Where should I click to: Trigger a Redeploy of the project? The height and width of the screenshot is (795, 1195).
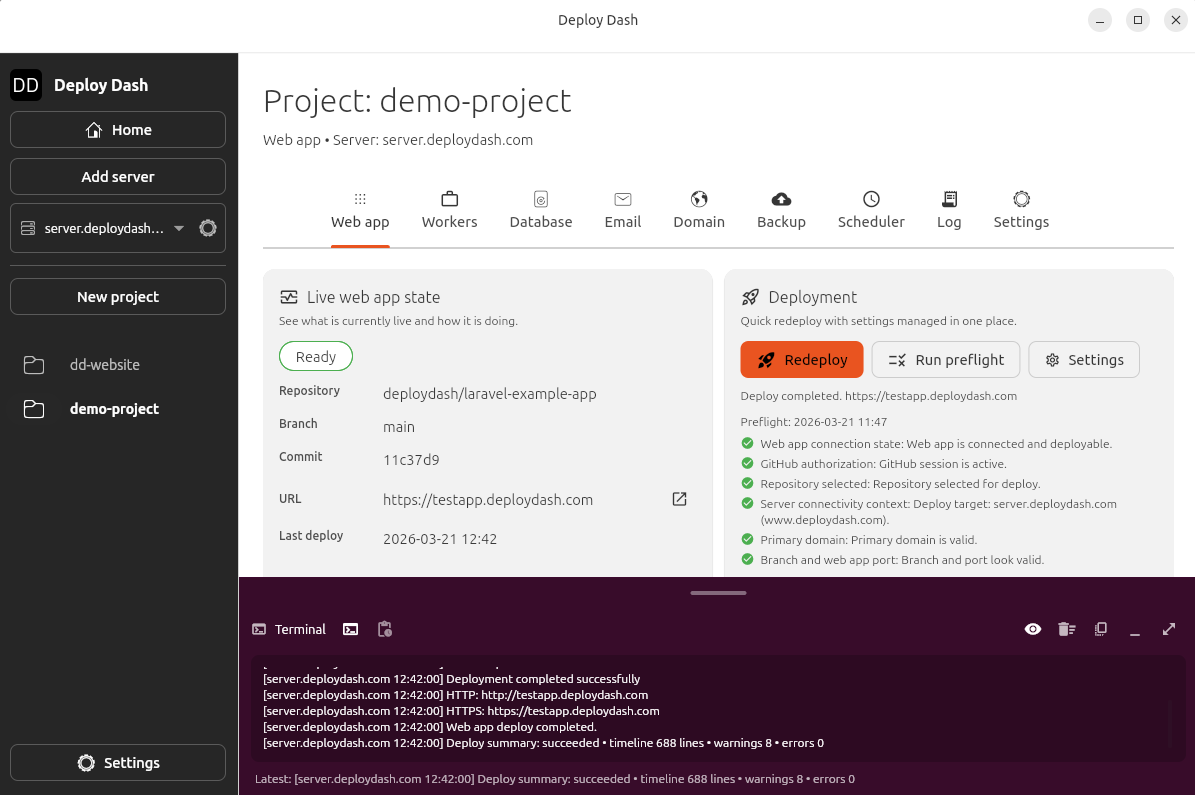pos(801,359)
